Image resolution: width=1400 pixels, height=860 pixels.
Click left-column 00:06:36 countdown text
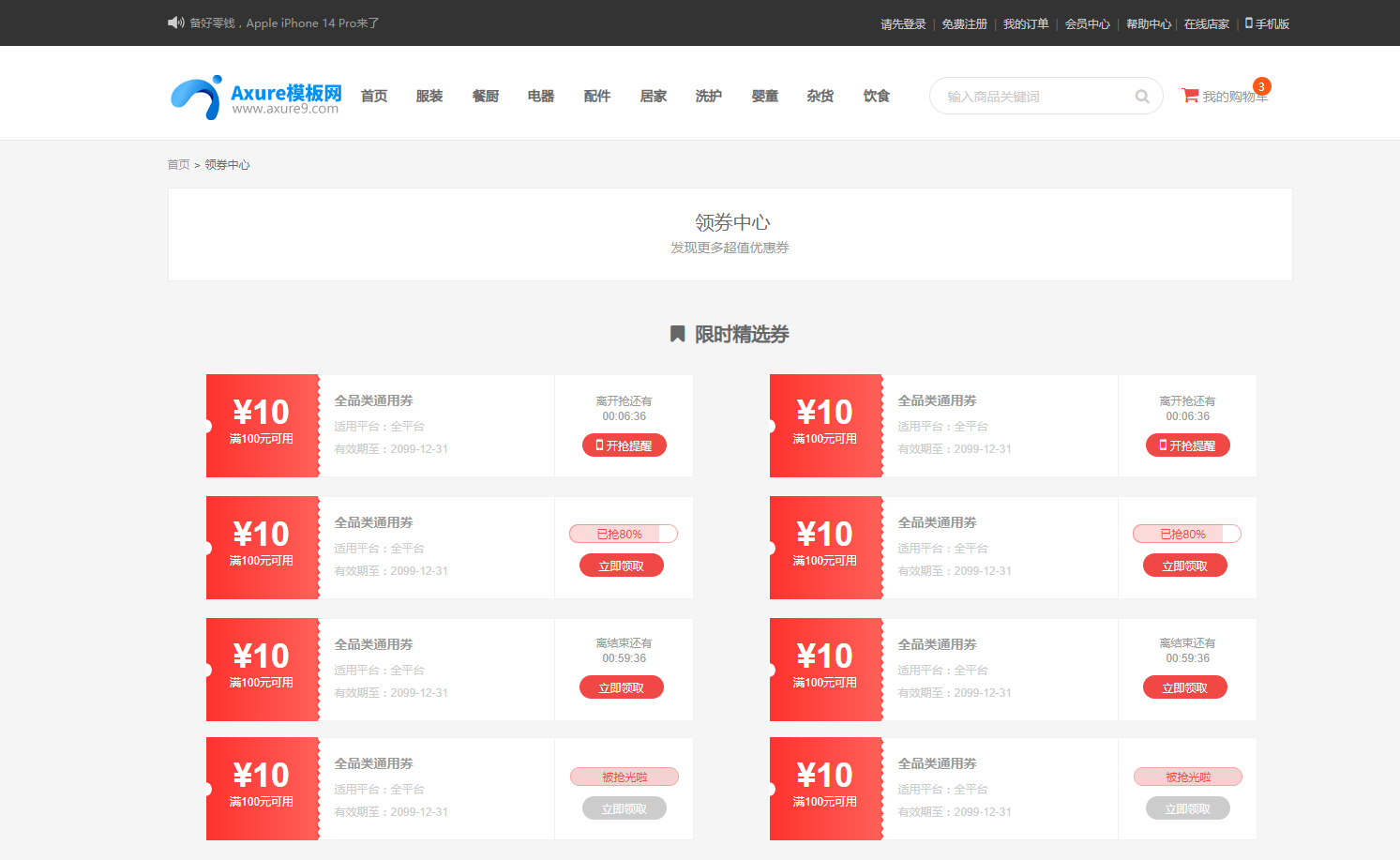[625, 416]
